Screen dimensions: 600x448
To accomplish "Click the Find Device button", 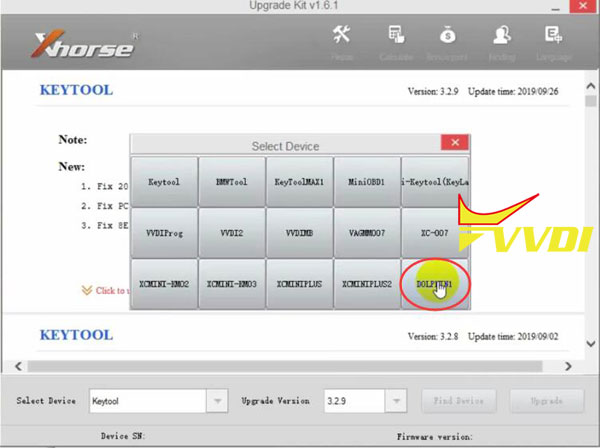I will (x=459, y=401).
